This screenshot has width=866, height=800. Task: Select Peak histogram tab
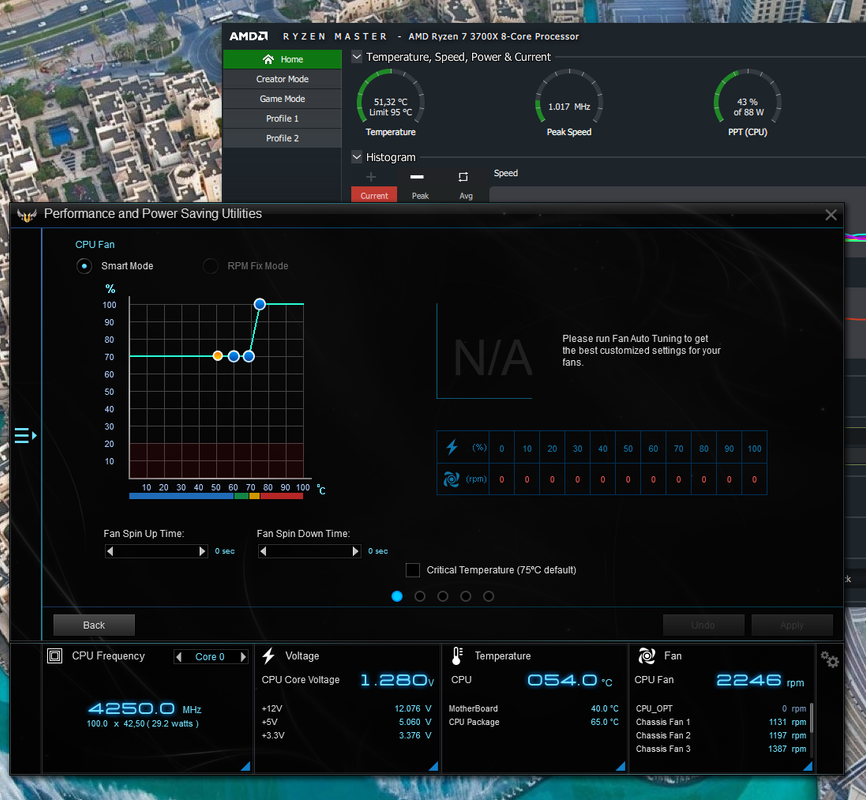(x=420, y=195)
